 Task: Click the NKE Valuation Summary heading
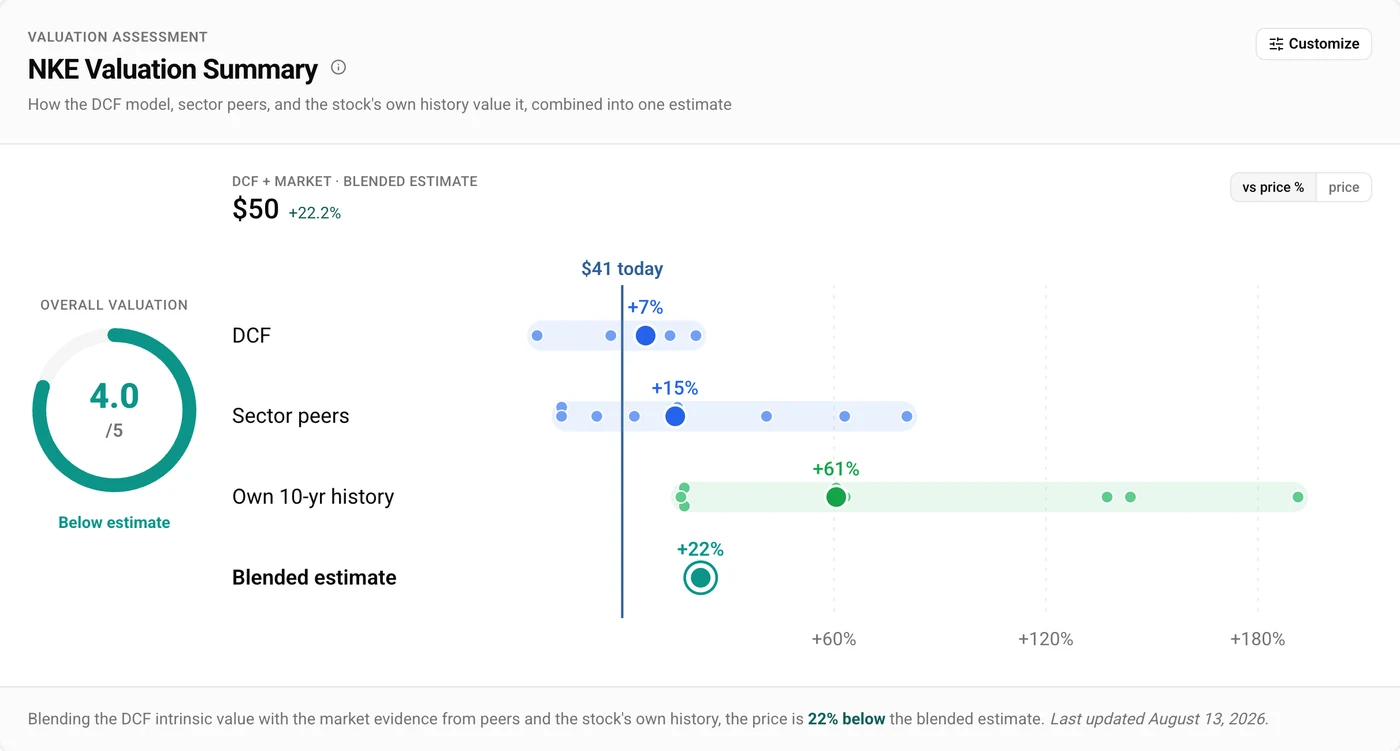point(173,69)
